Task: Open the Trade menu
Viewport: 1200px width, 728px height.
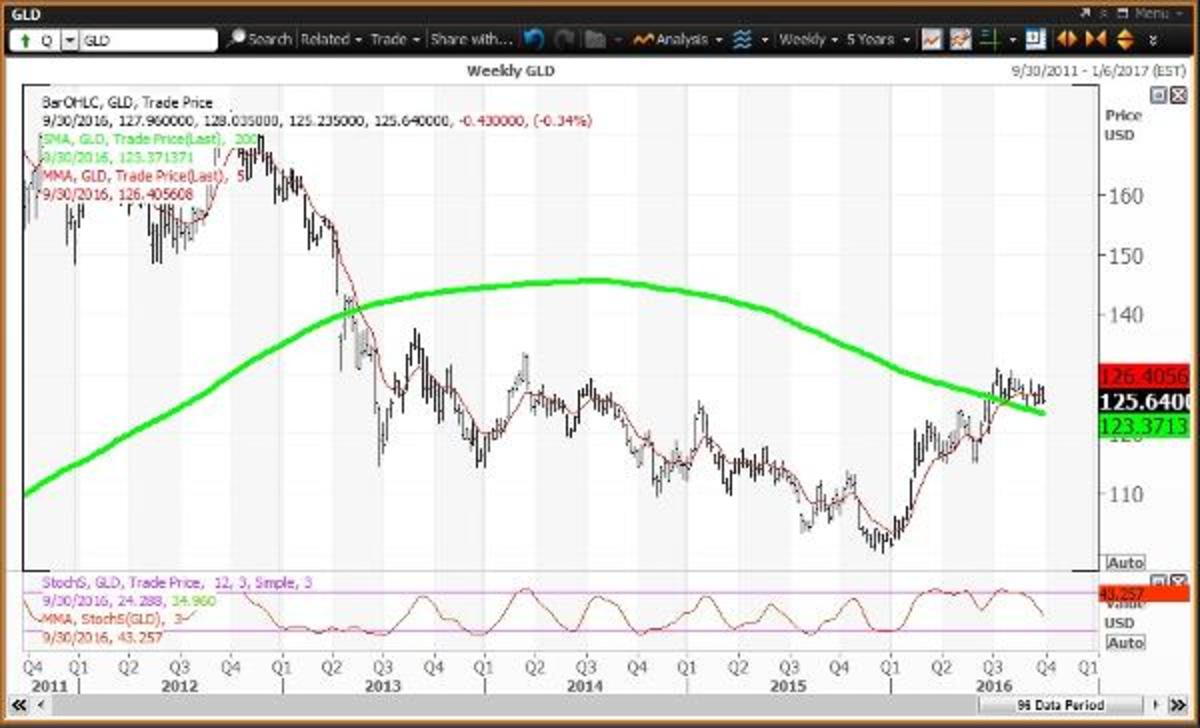Action: point(395,40)
